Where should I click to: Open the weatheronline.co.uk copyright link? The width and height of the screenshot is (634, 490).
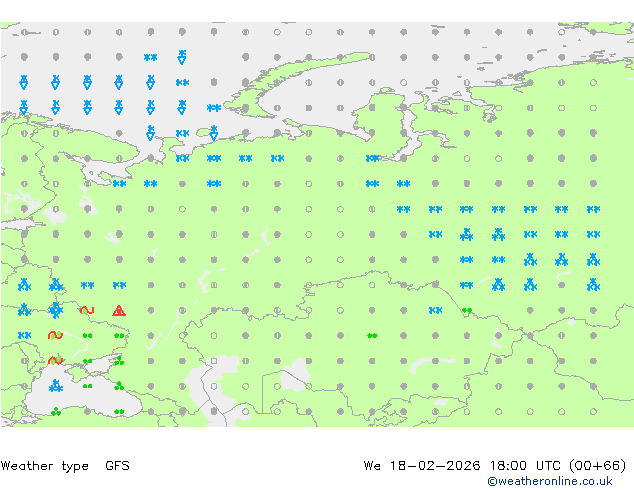point(549,481)
